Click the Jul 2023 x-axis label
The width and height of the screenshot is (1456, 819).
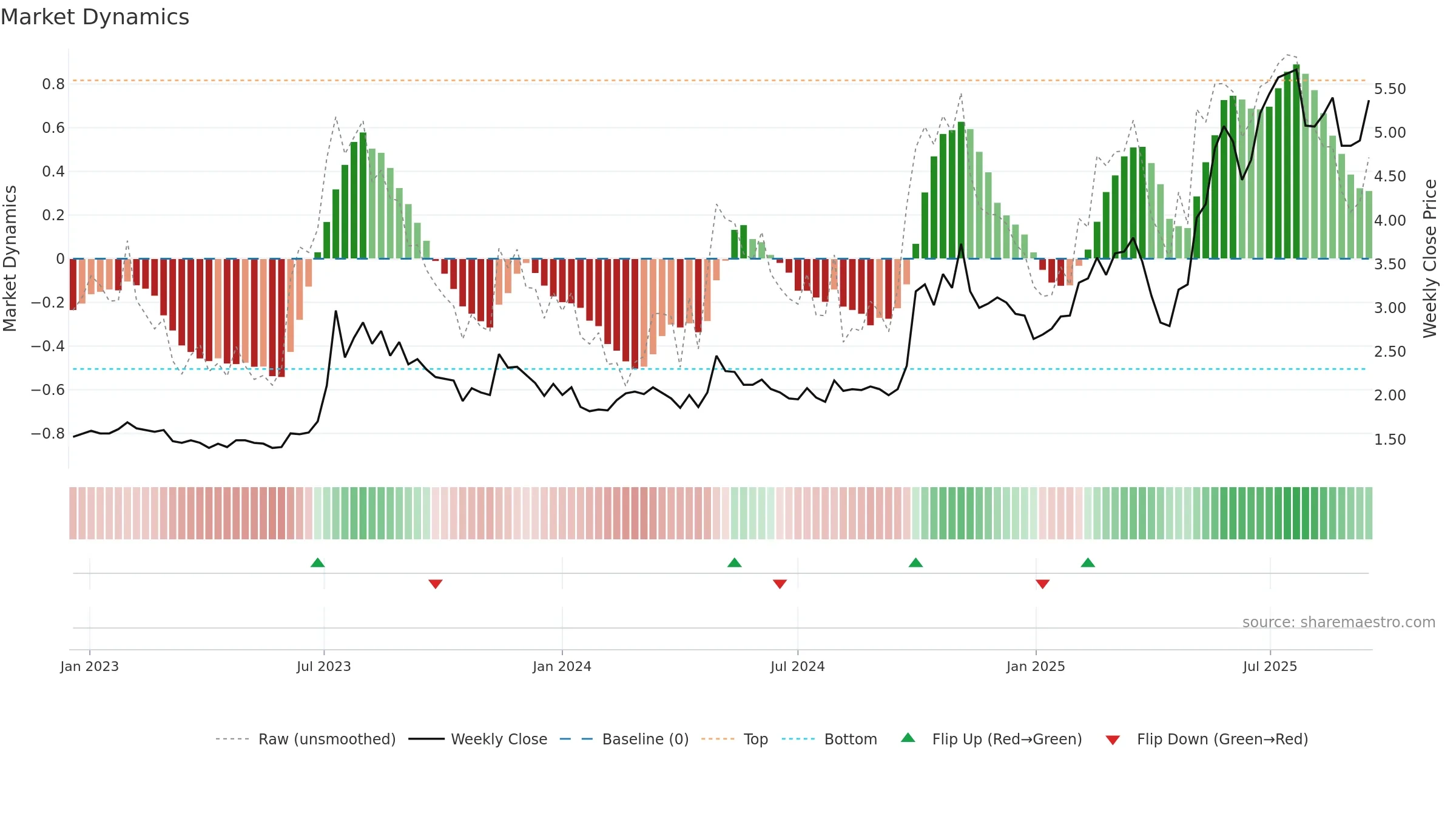pos(324,666)
